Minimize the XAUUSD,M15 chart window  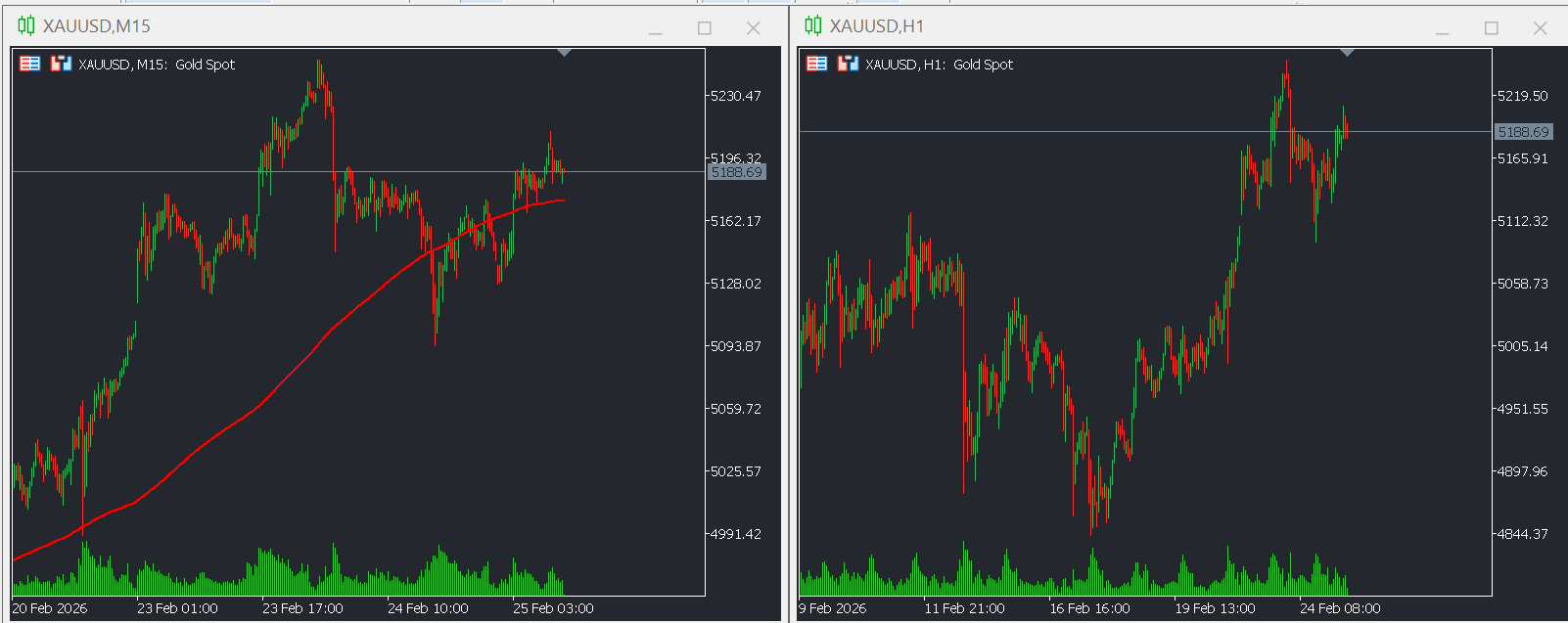point(656,28)
